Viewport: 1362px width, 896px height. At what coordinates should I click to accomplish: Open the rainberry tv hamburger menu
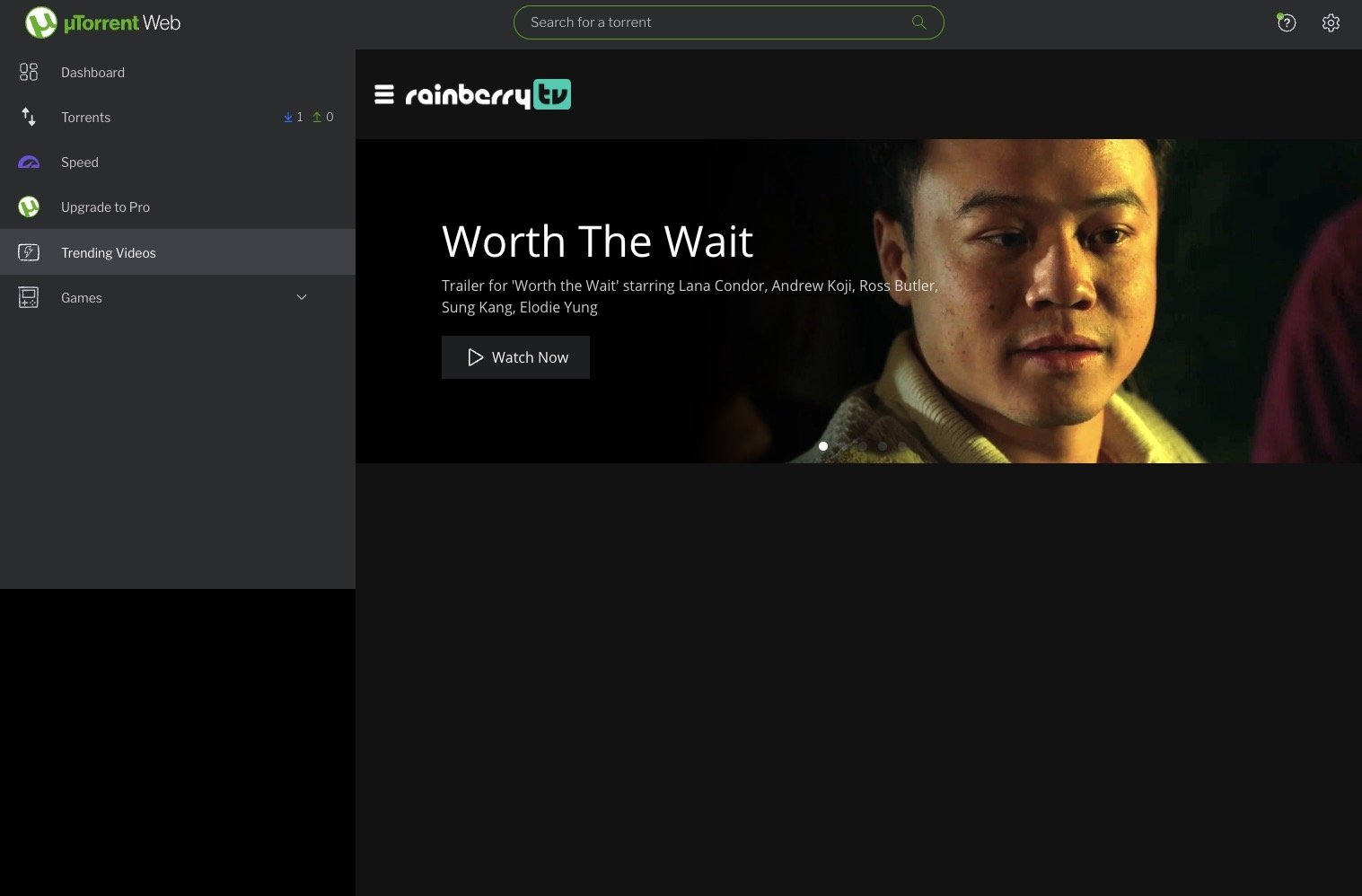click(384, 94)
